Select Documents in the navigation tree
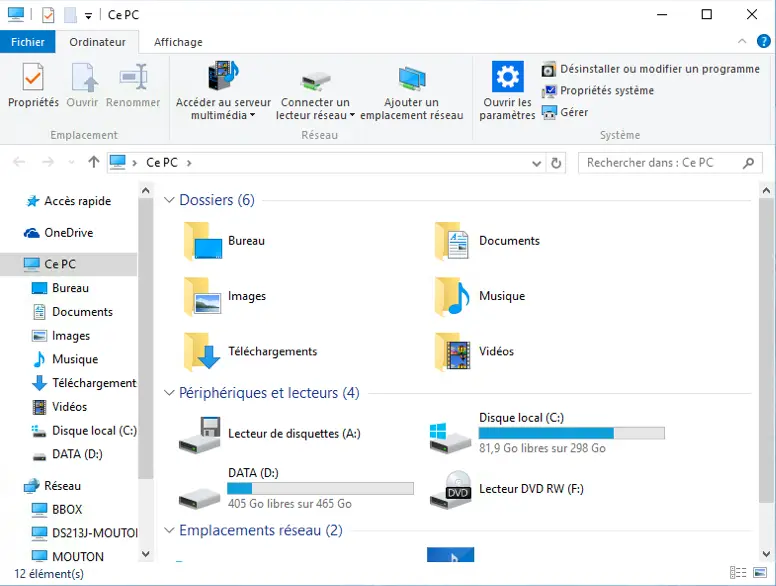 [72, 312]
